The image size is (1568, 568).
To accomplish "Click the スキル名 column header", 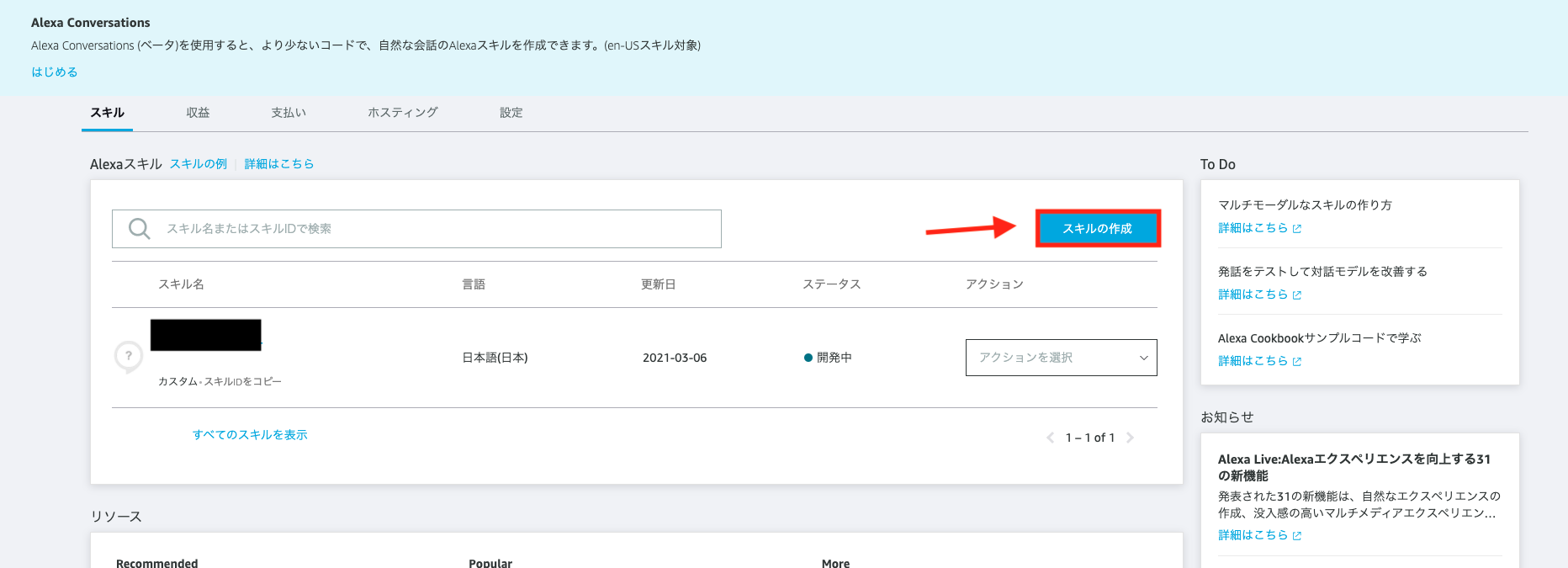I will tap(181, 284).
